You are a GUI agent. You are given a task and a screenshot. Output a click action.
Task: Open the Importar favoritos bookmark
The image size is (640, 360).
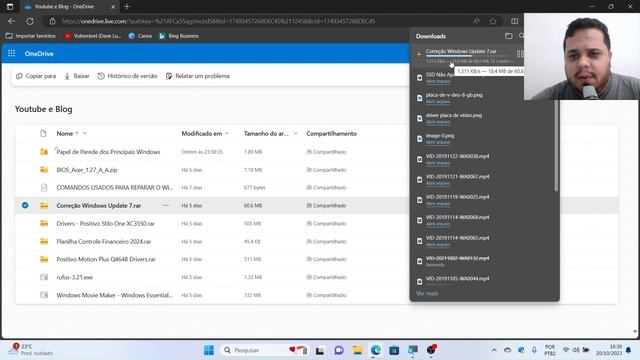point(31,36)
